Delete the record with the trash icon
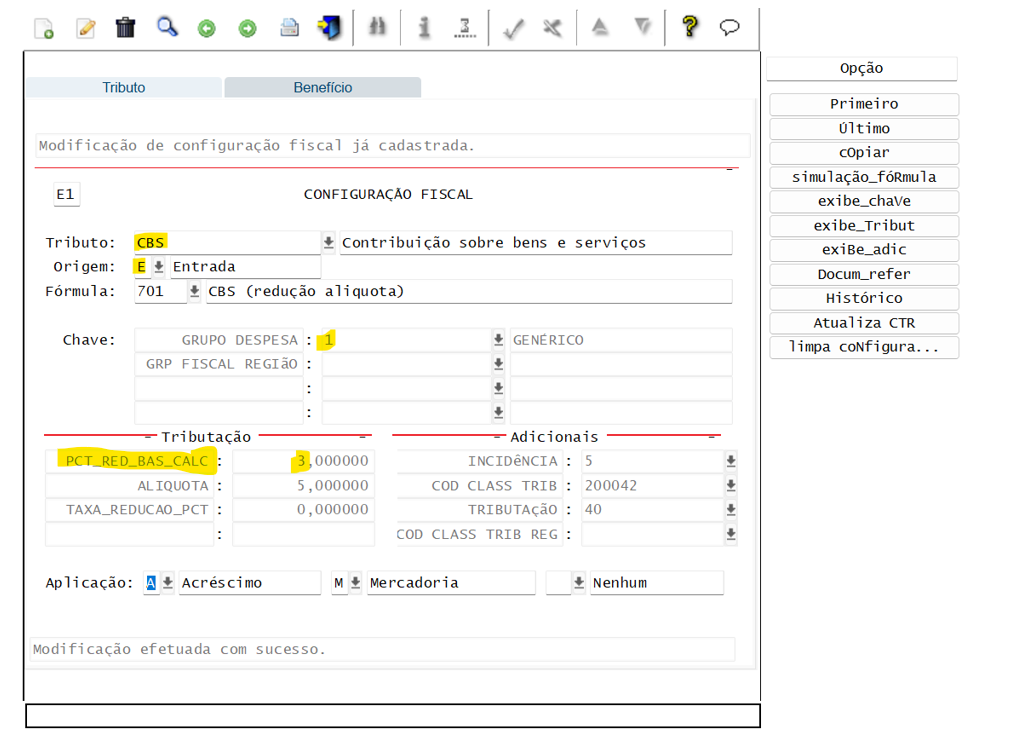 (x=124, y=27)
